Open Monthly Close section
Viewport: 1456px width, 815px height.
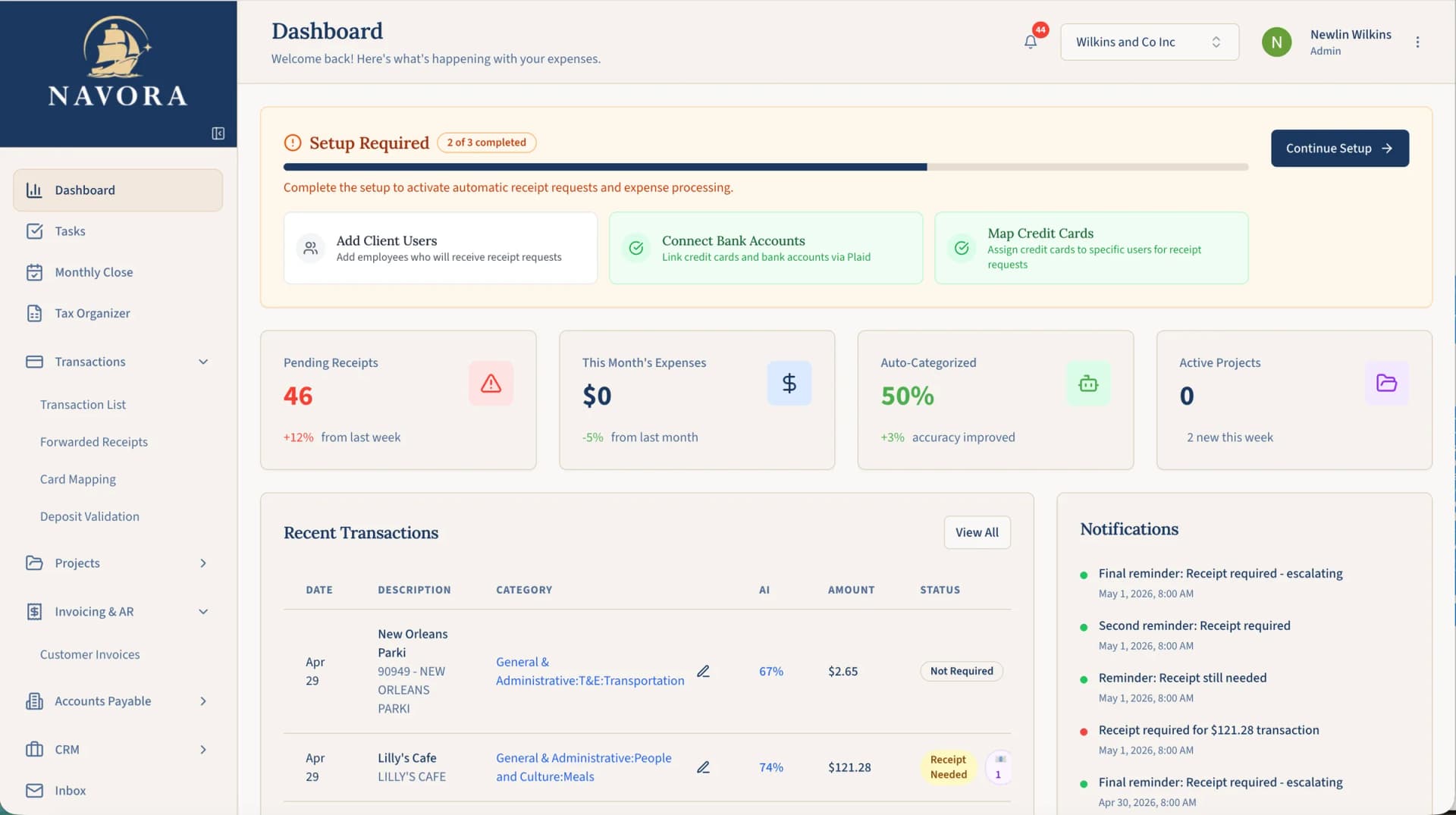(118, 272)
